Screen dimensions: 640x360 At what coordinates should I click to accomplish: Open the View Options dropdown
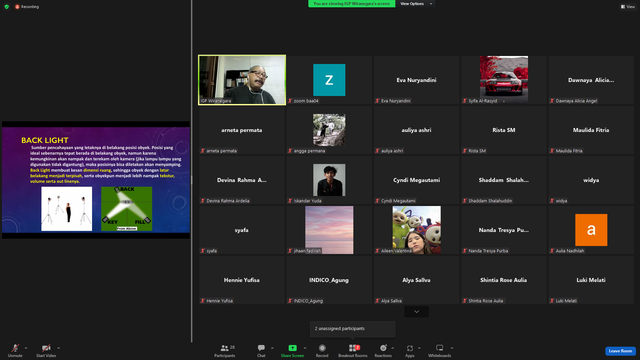pyautogui.click(x=416, y=4)
